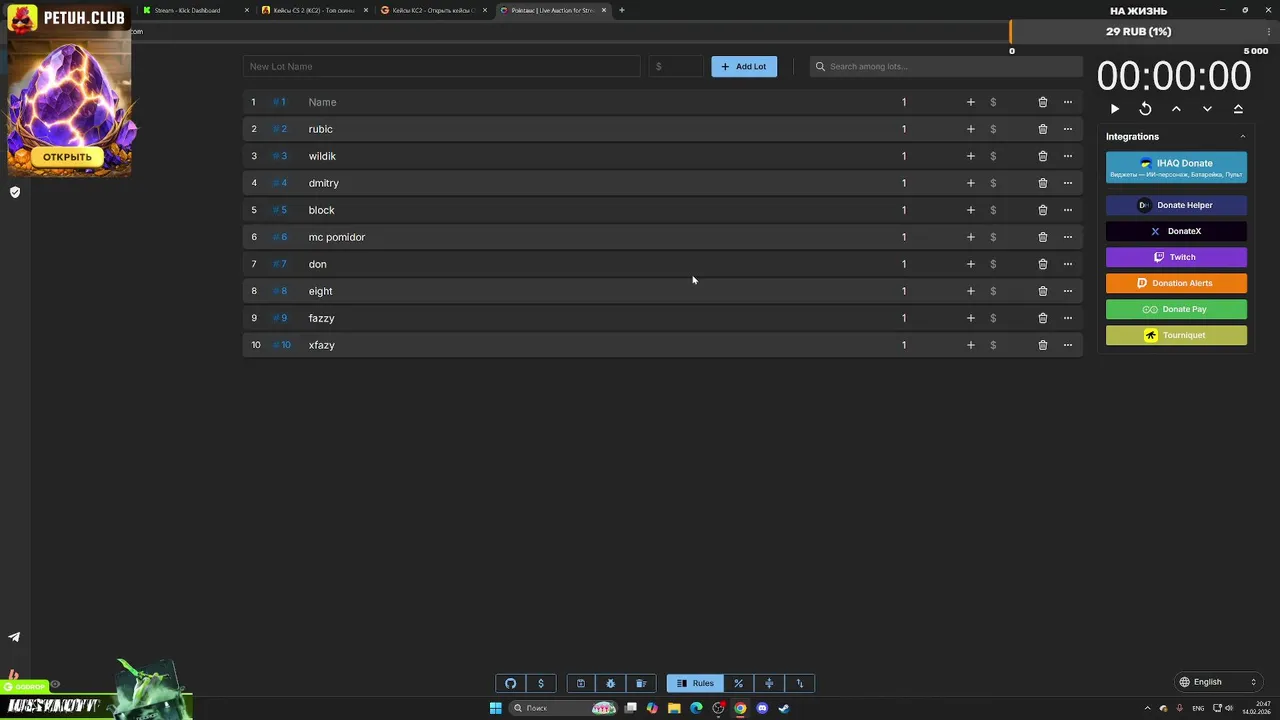Open Steam from the taskbar
The image size is (1280, 720).
784,708
